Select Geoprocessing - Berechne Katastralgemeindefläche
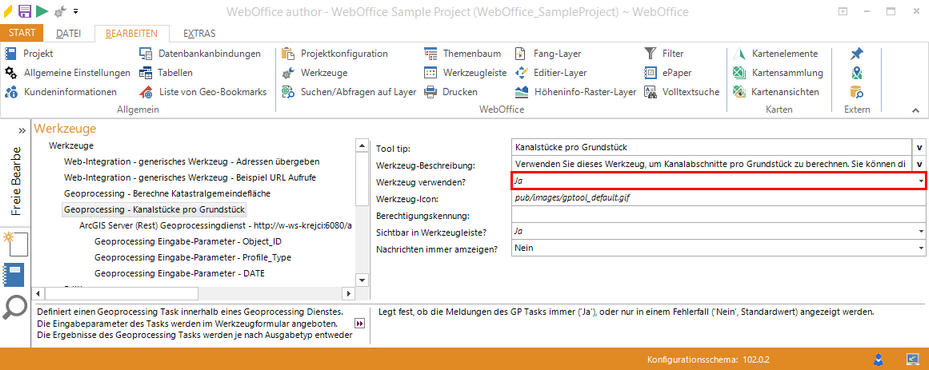The height and width of the screenshot is (370, 929). (x=167, y=193)
